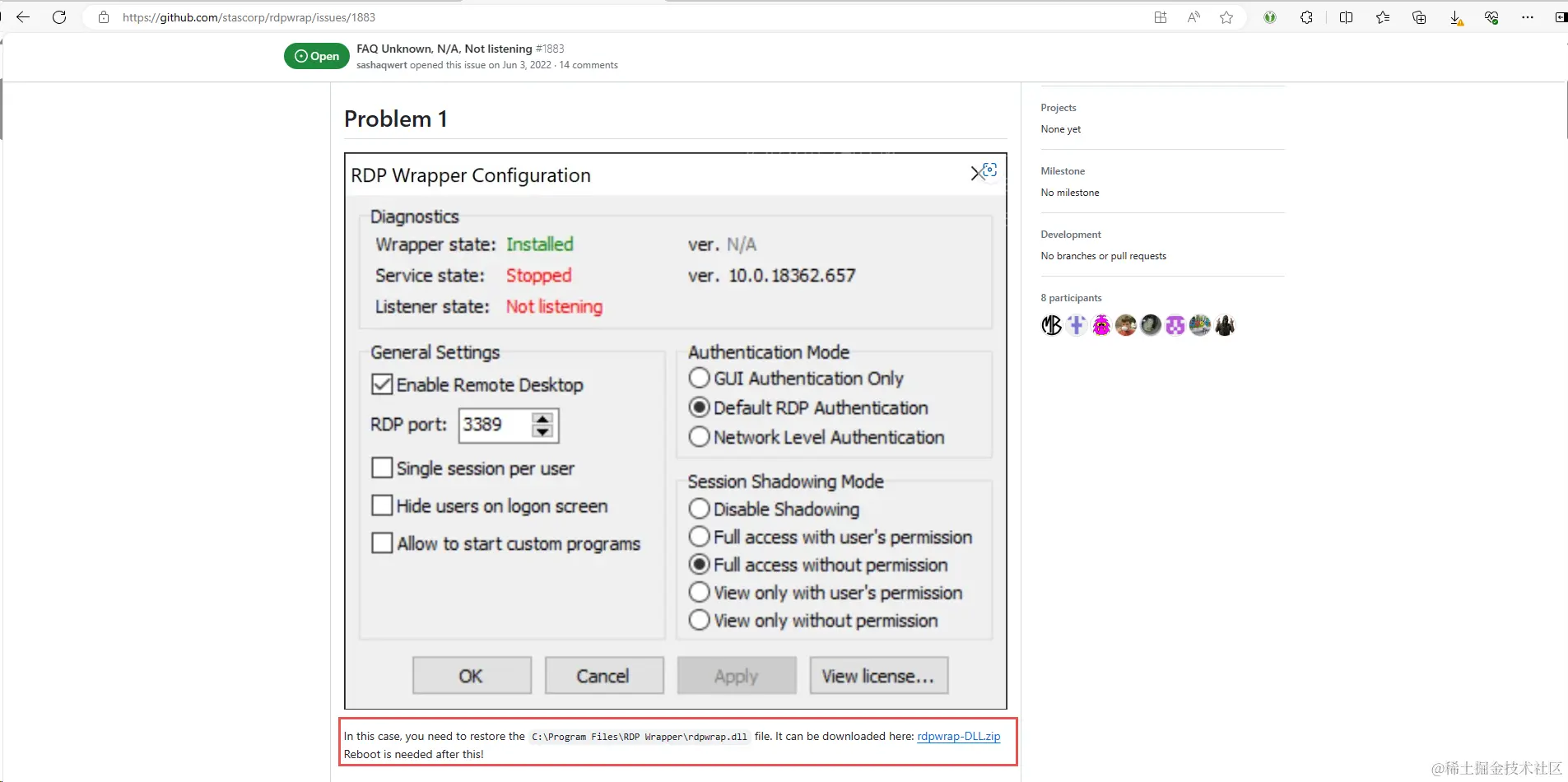Click the dark hooded figure avatar

1225,325
